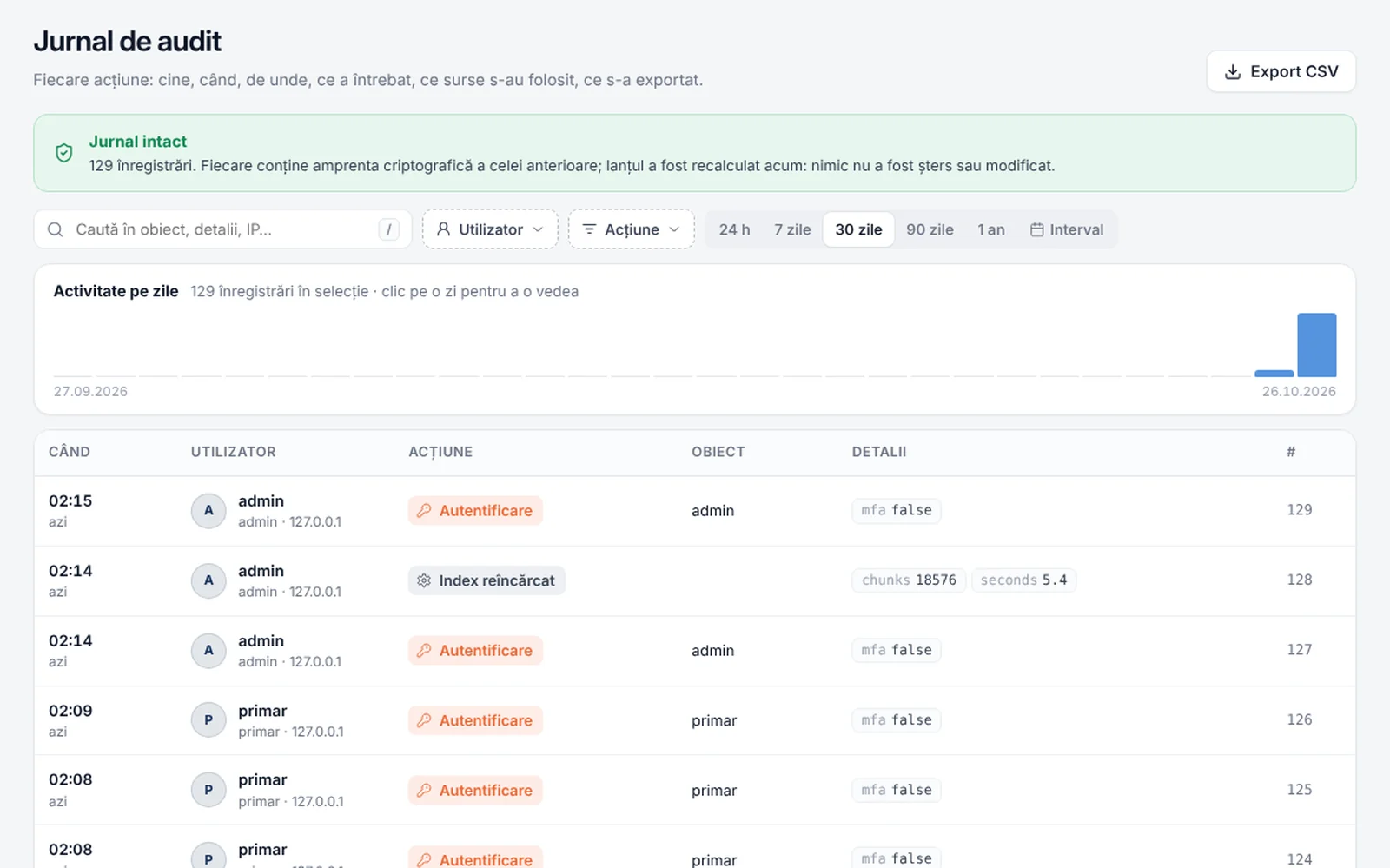
Task: Select the 90 zile time range
Action: 930,229
